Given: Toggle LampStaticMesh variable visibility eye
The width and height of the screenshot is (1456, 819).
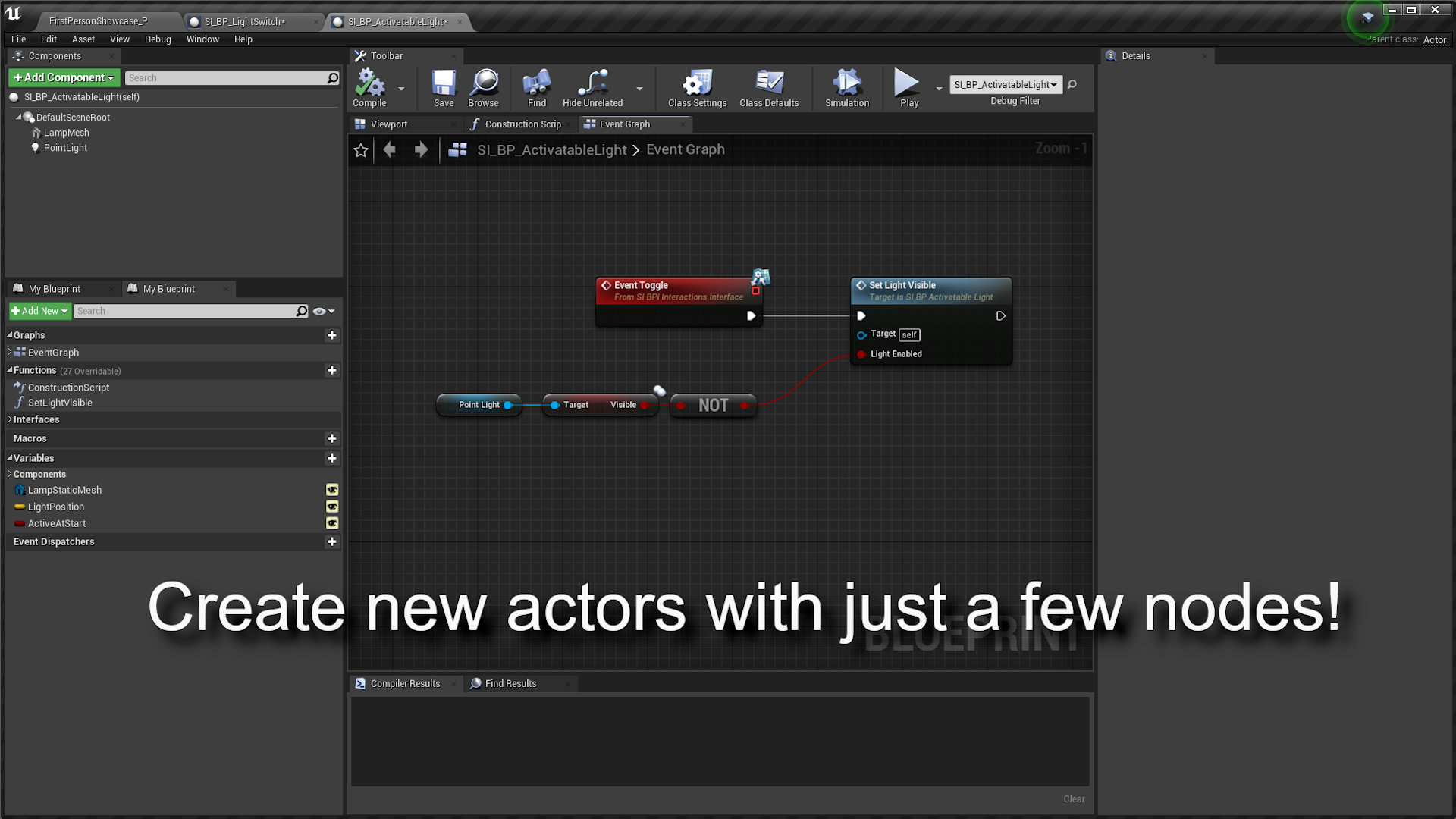Looking at the screenshot, I should click(x=332, y=490).
